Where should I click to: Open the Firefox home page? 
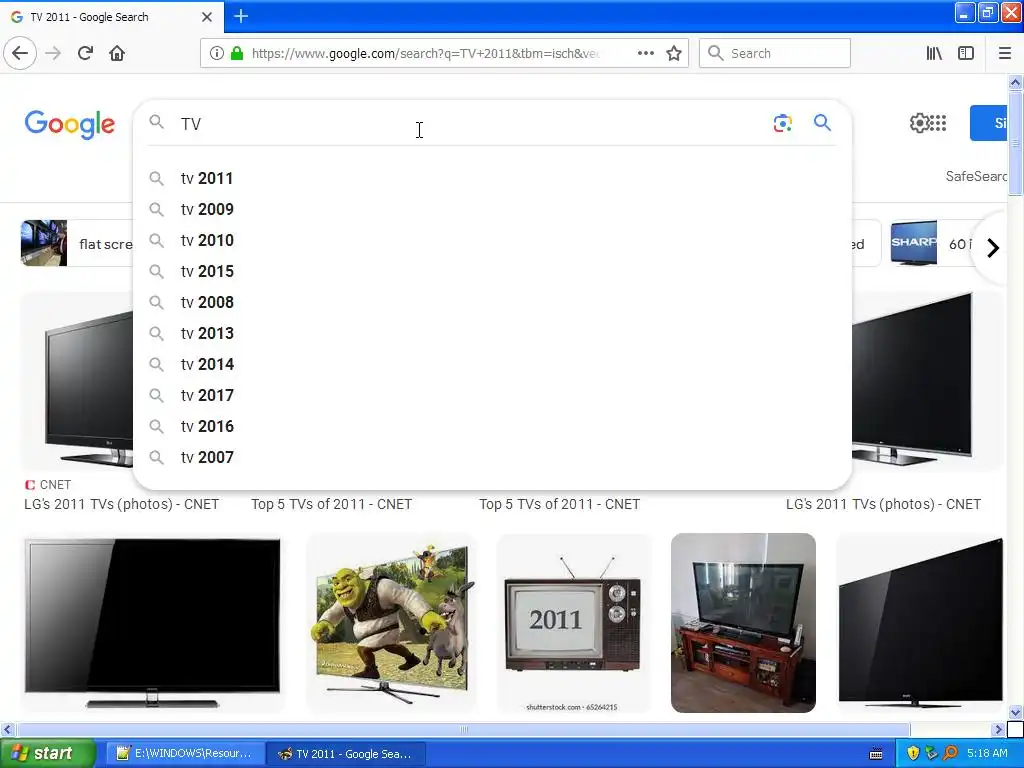(117, 53)
